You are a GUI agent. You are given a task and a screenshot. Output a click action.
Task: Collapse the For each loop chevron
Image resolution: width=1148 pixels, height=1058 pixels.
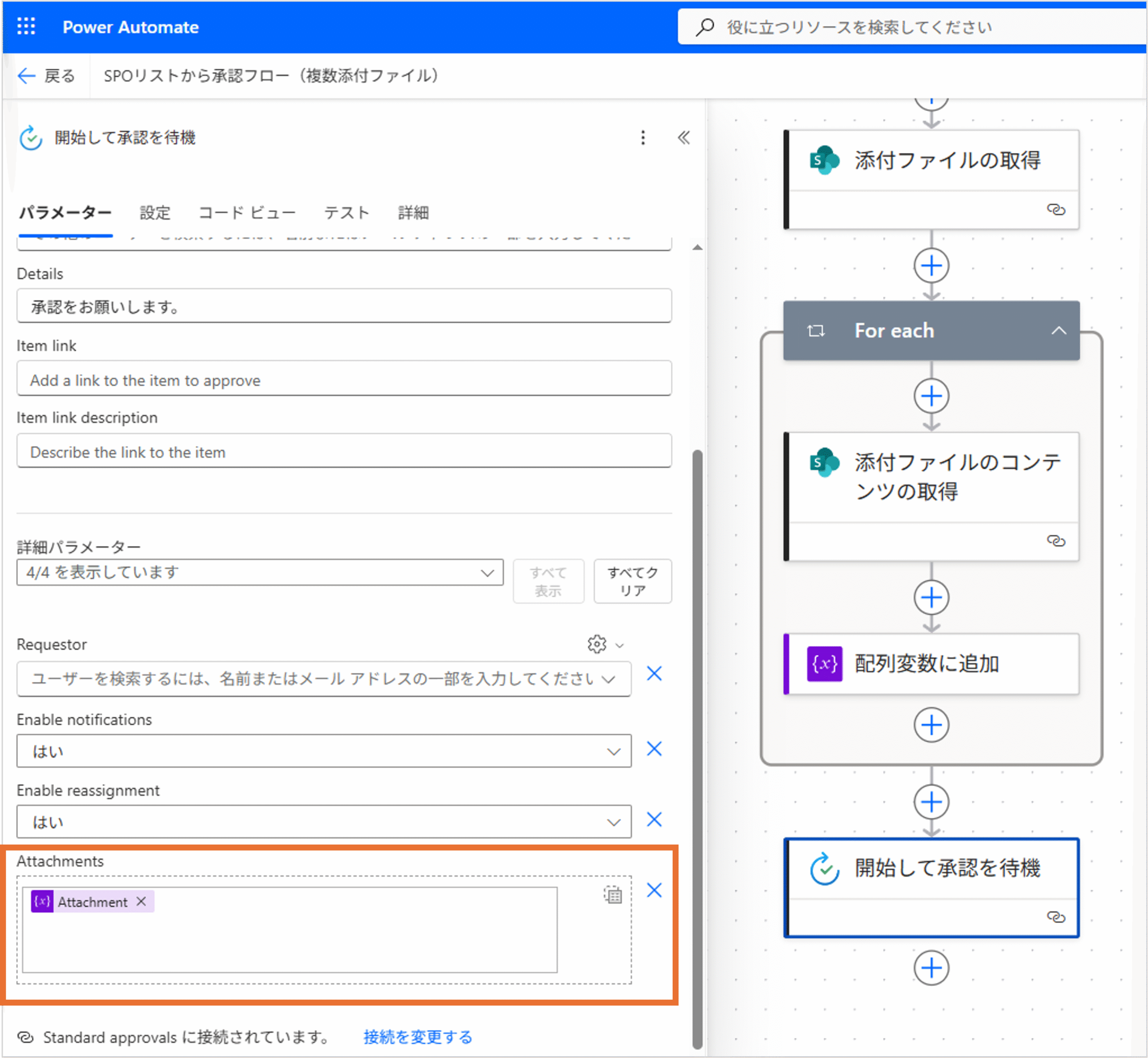(1058, 331)
